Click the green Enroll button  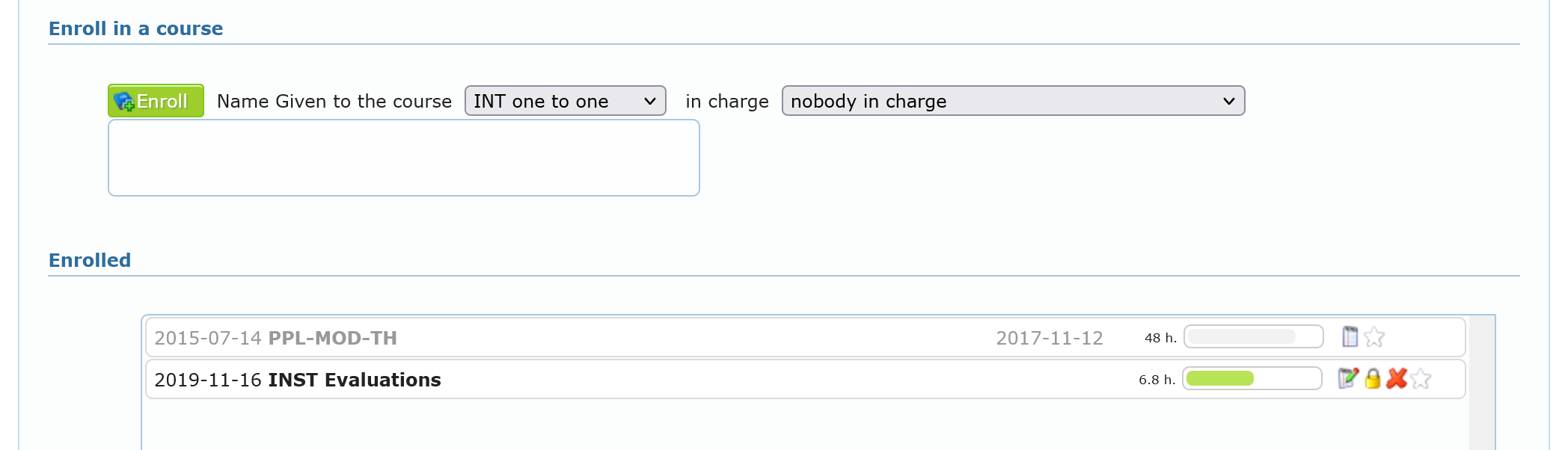[156, 101]
